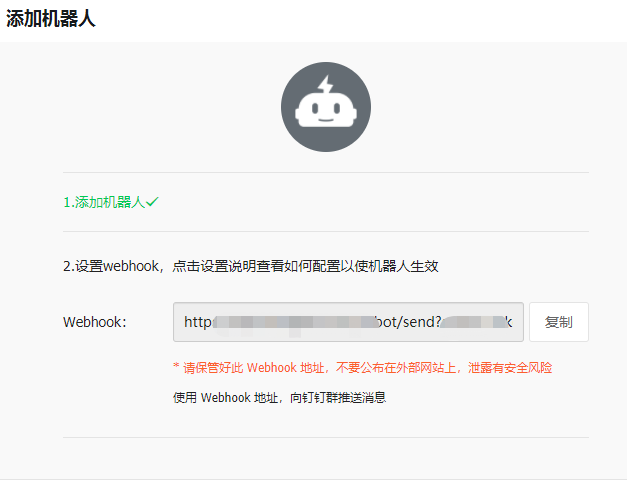The width and height of the screenshot is (627, 482).
Task: Click the '使用 Webhook 地址，向钉钉群推送消息' text
Action: [x=280, y=398]
